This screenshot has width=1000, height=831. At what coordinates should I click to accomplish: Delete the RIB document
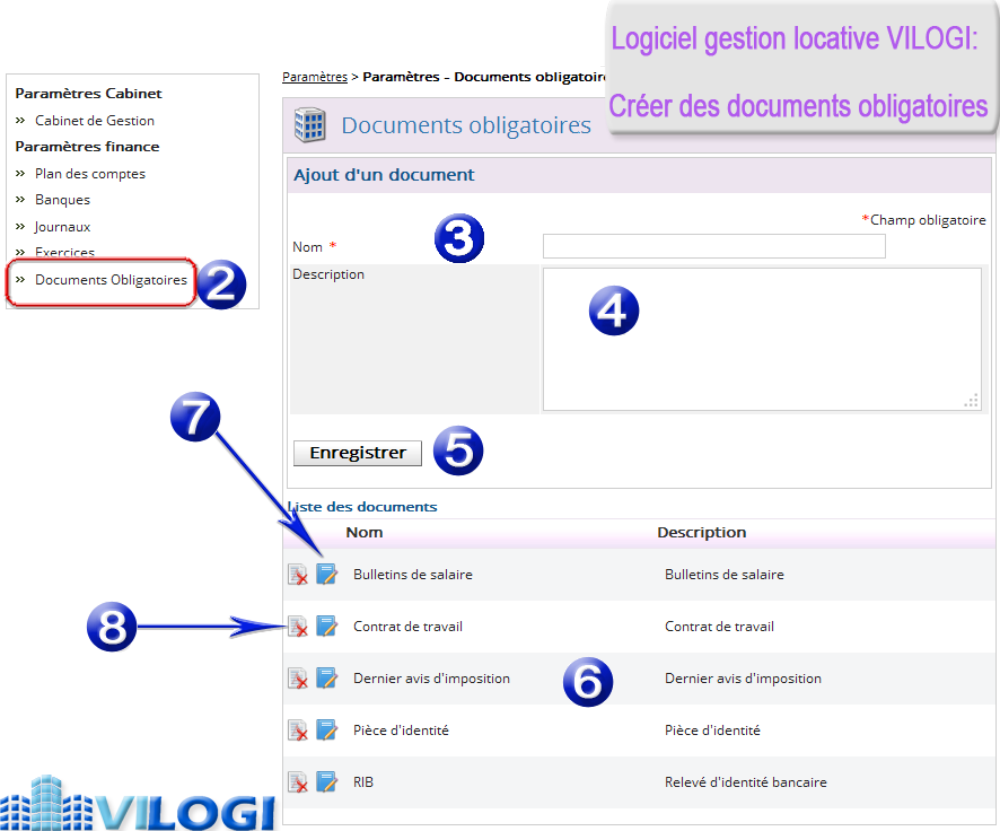[298, 783]
